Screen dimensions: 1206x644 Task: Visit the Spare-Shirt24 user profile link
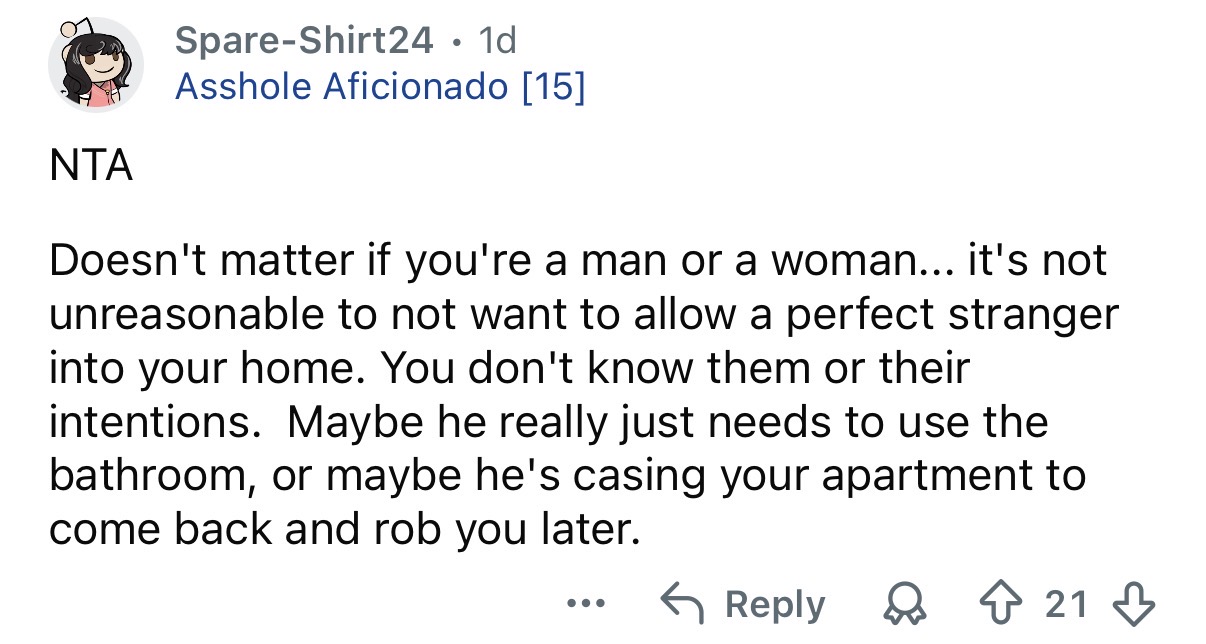(x=305, y=40)
